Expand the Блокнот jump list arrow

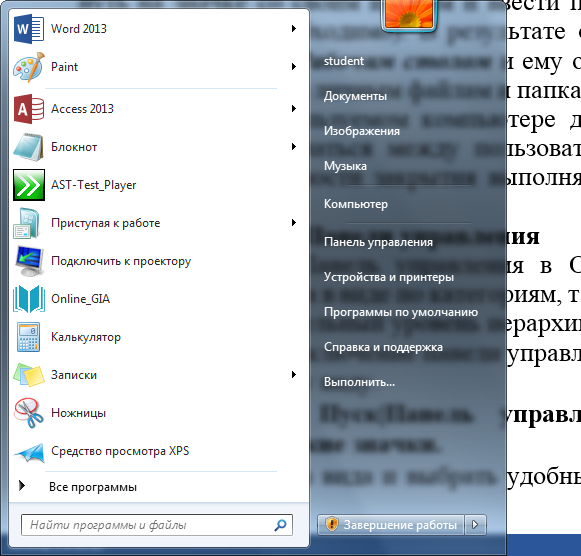[x=294, y=147]
